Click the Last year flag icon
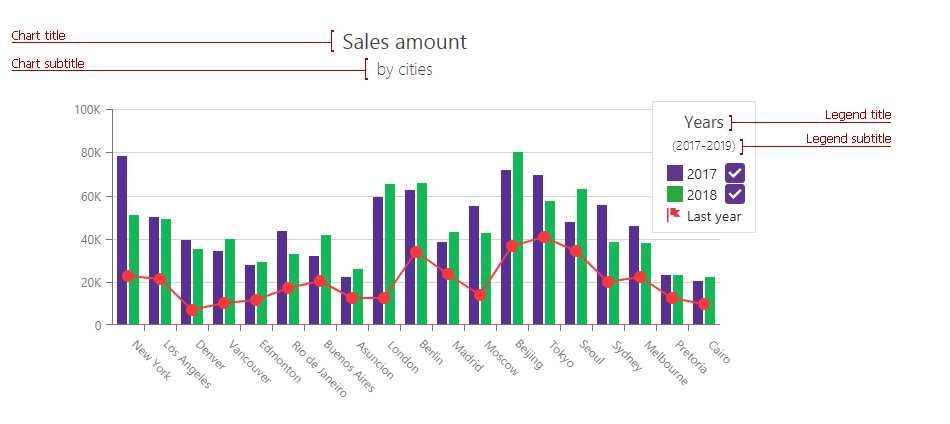Image resolution: width=950 pixels, height=424 pixels. point(674,215)
